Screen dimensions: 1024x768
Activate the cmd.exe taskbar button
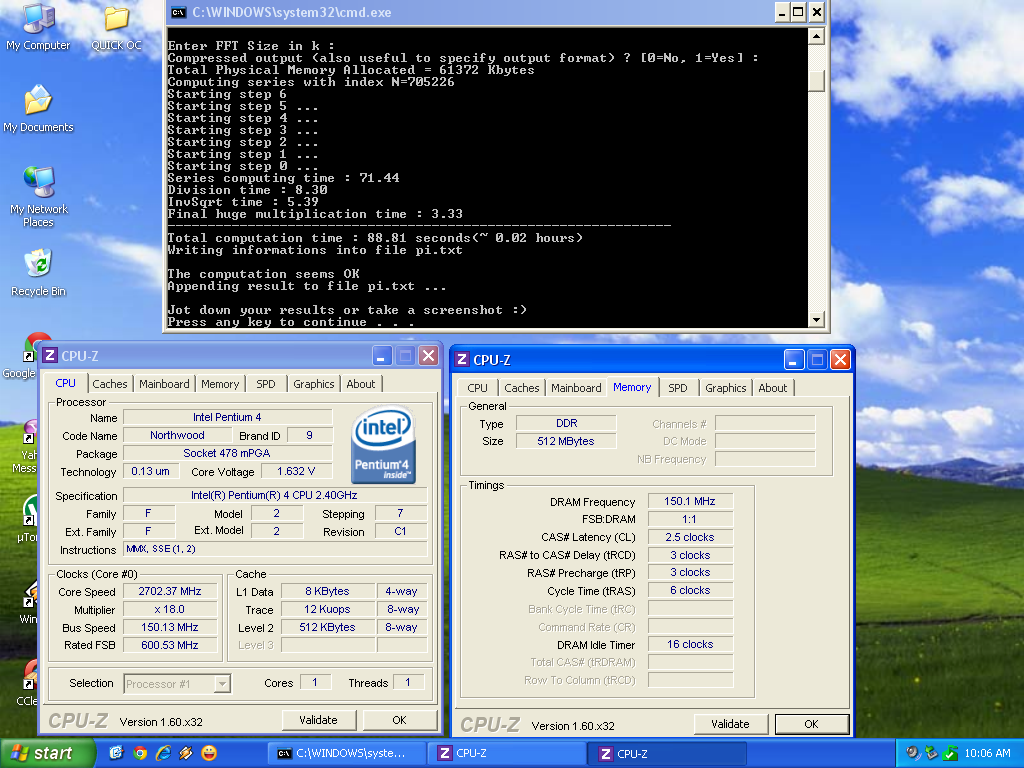[347, 753]
